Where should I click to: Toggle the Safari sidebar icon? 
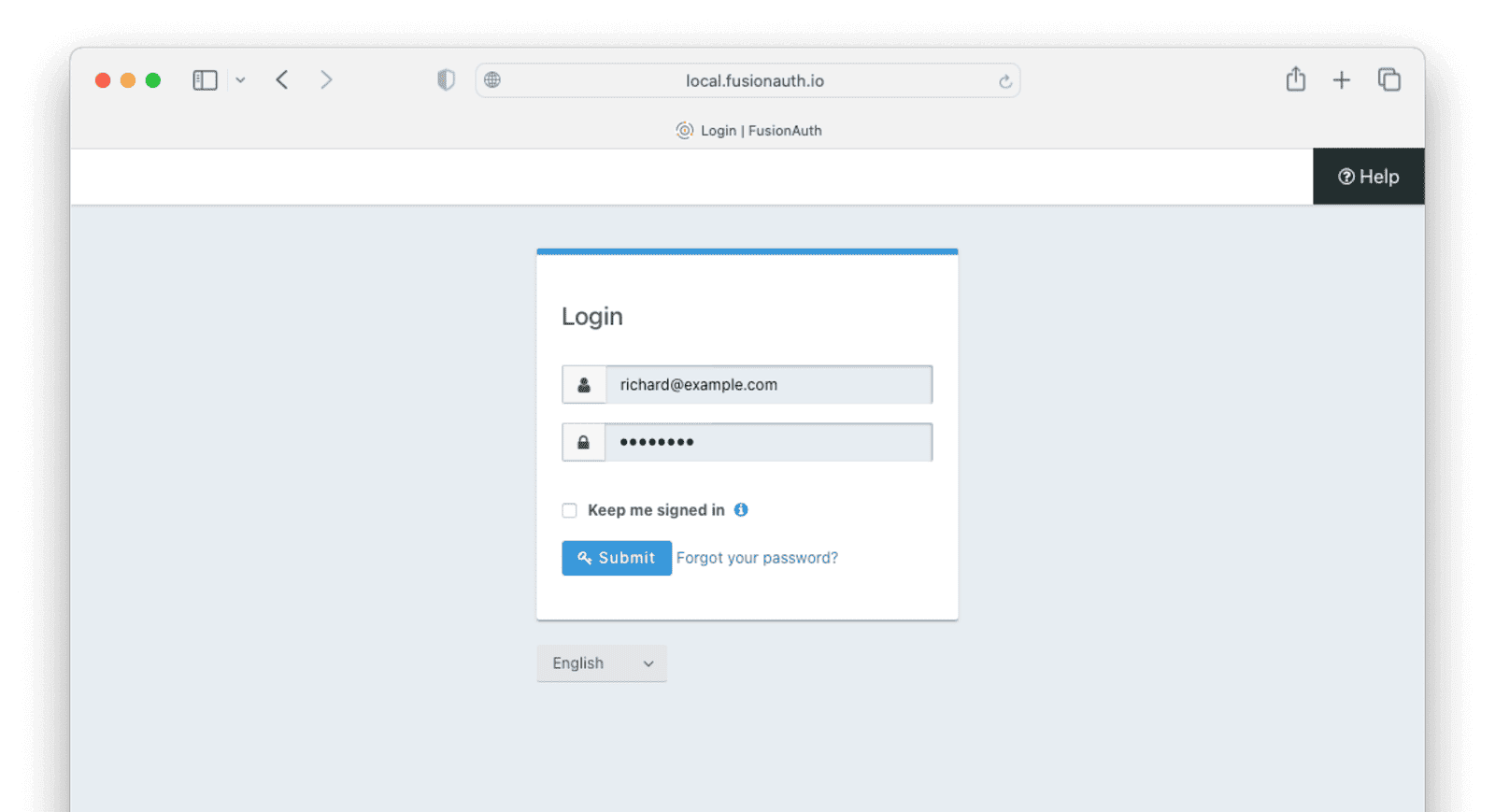click(205, 80)
